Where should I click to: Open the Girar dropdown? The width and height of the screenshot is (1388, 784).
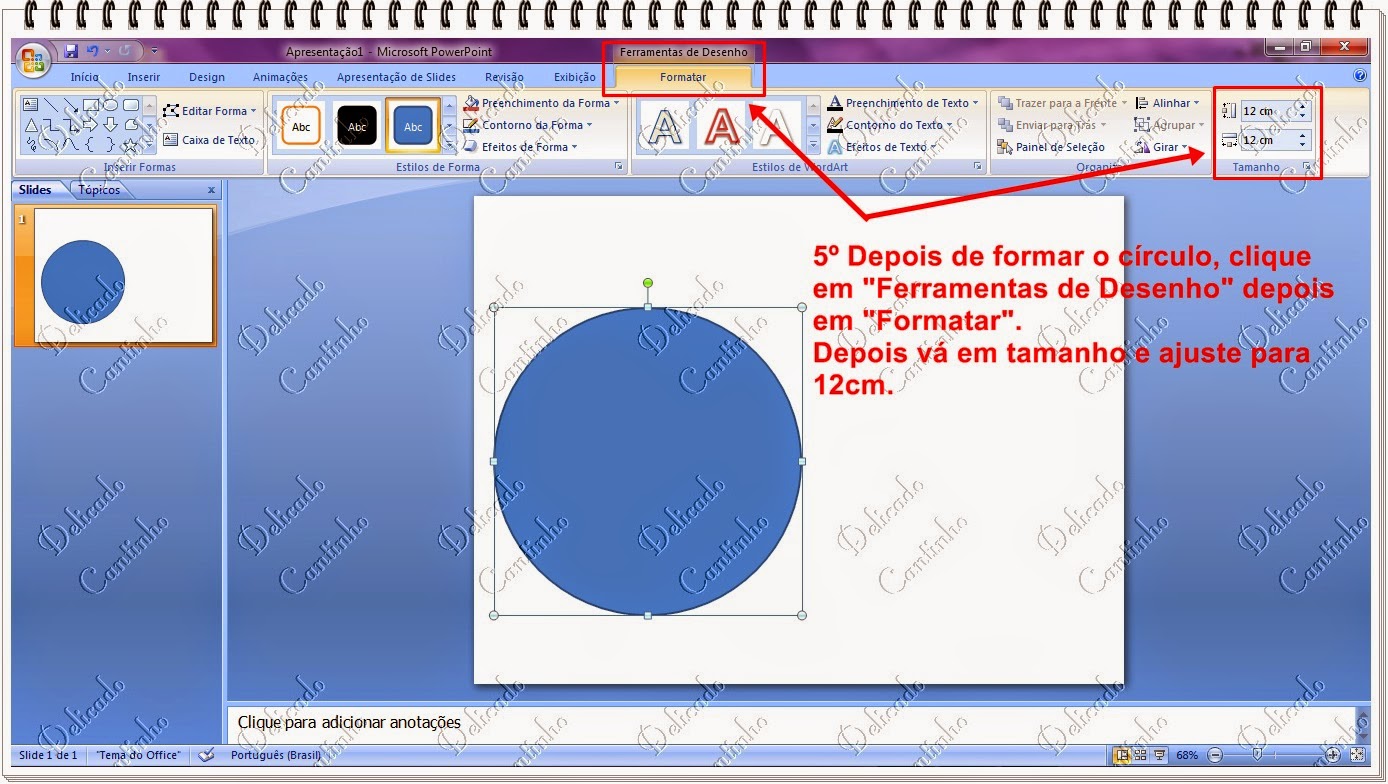pos(1162,147)
